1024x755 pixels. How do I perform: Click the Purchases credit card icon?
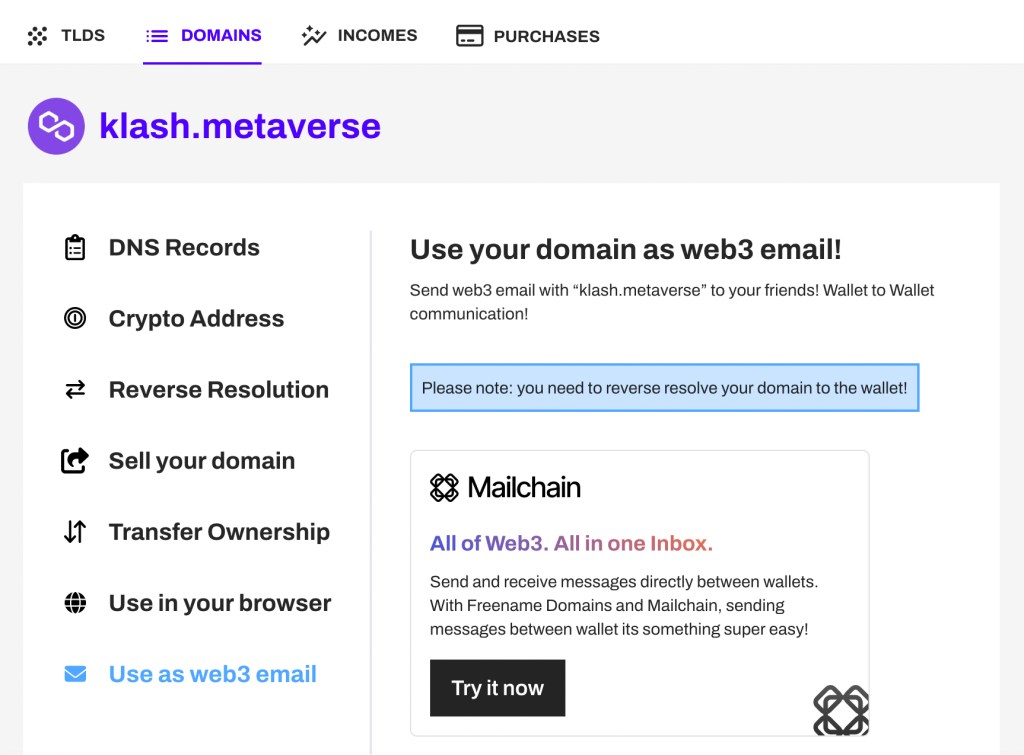tap(469, 36)
